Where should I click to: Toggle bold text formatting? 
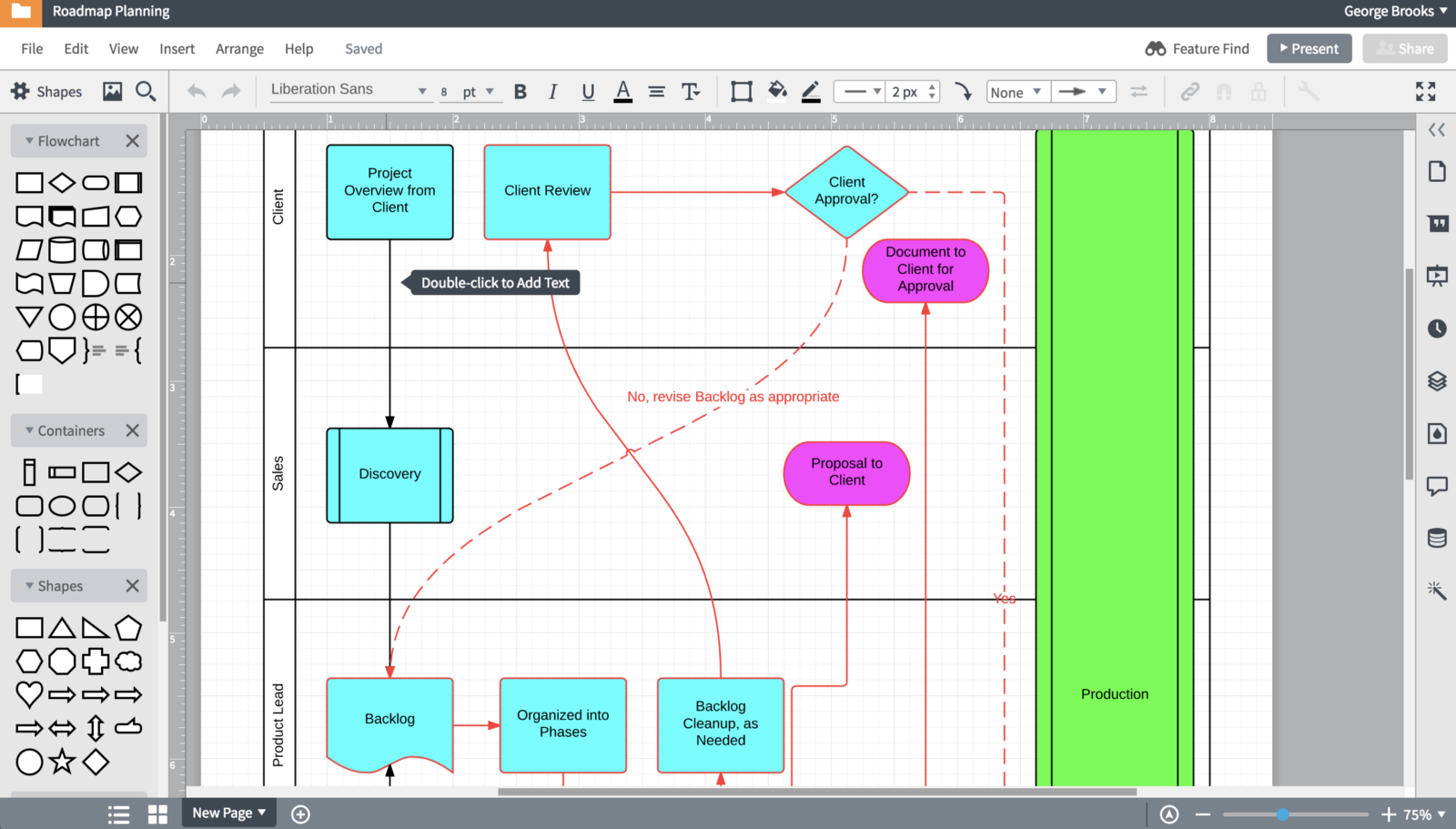pyautogui.click(x=521, y=92)
